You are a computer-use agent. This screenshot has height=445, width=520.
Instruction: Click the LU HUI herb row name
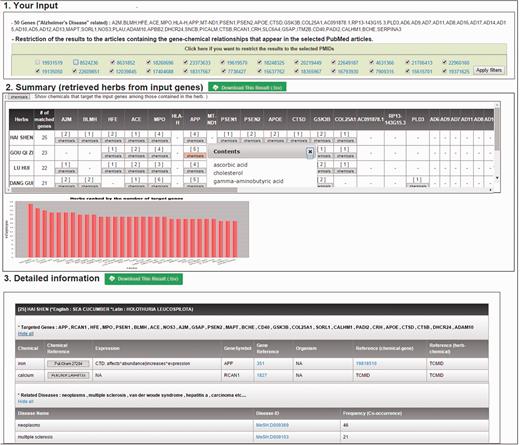click(22, 168)
